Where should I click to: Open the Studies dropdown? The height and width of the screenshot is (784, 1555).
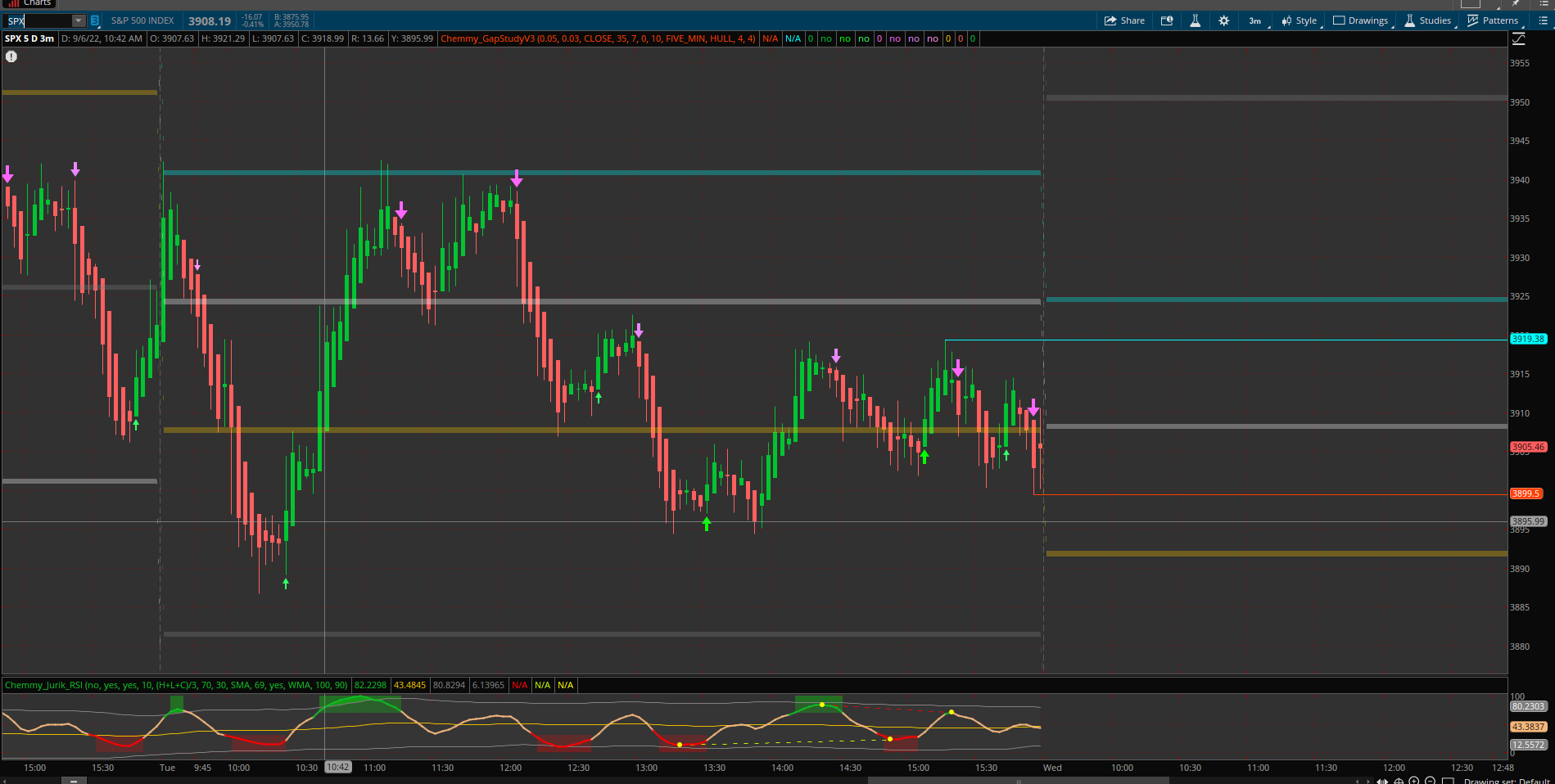click(x=1428, y=20)
